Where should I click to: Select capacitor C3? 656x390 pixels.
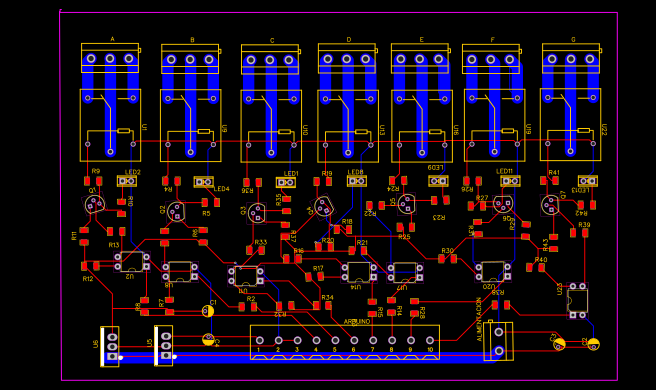559,344
